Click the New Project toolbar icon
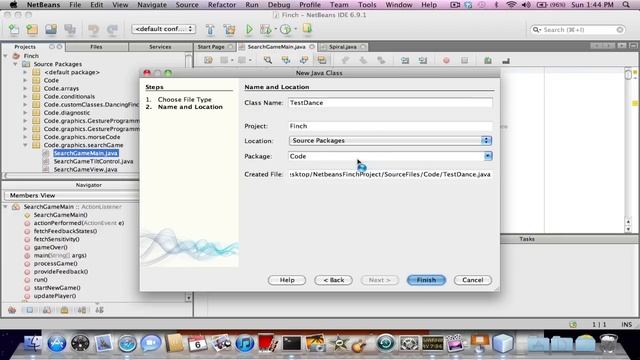This screenshot has height=360, width=640. tap(32, 29)
